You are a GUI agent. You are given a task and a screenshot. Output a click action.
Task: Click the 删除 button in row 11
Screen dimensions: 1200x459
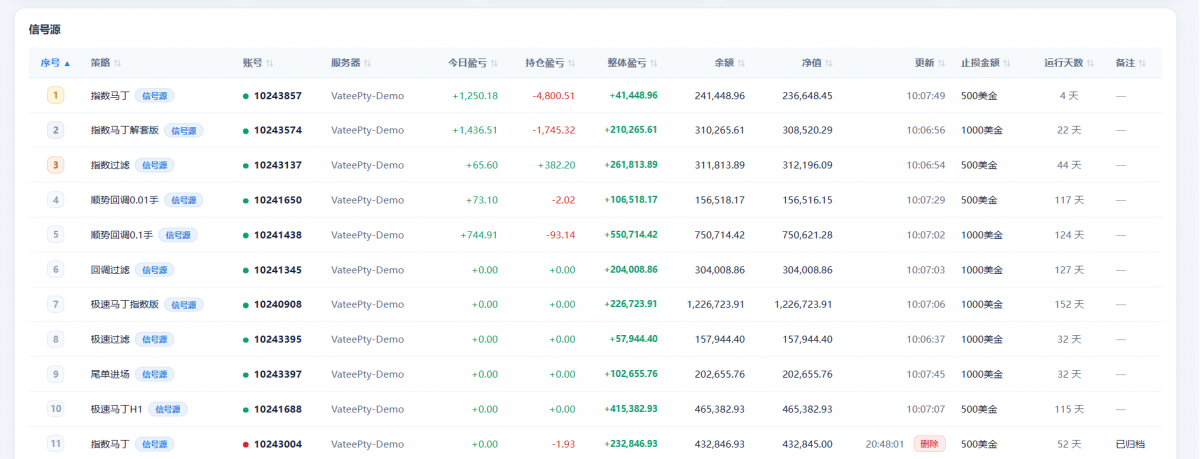click(929, 444)
